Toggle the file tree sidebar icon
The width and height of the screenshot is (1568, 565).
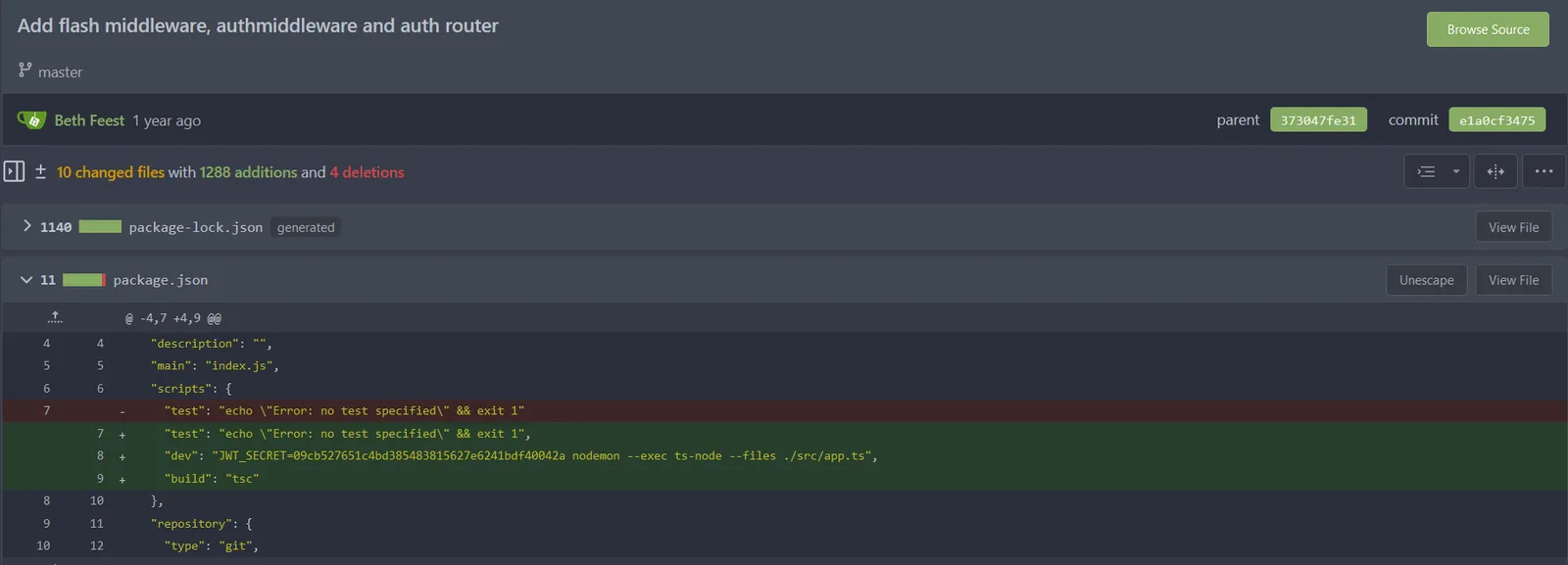pyautogui.click(x=14, y=171)
